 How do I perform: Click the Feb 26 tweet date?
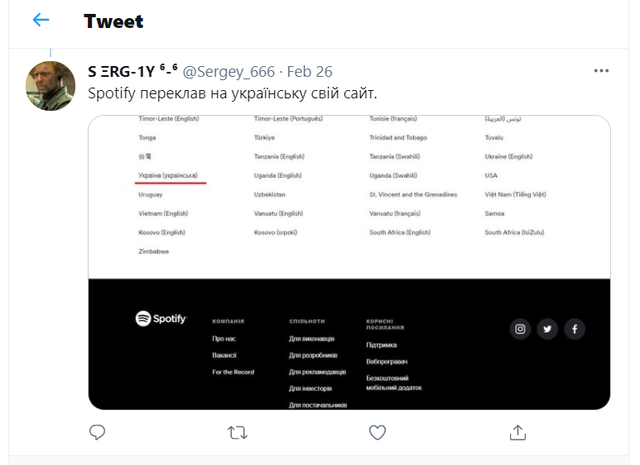tap(309, 72)
